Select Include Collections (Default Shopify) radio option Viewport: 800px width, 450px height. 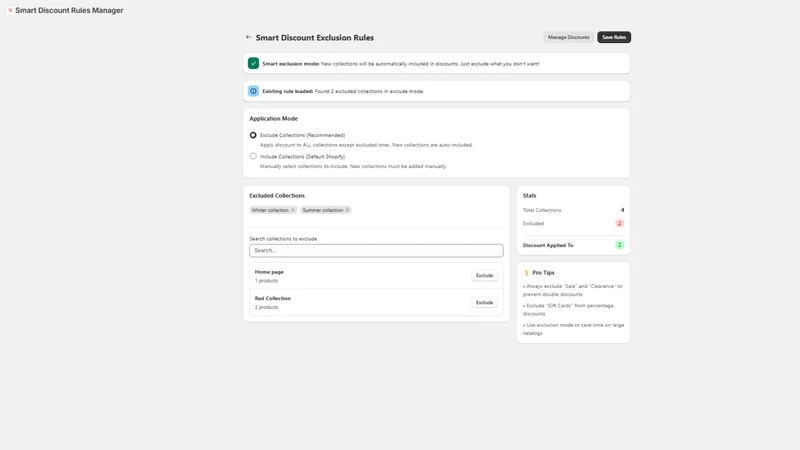pyautogui.click(x=253, y=156)
